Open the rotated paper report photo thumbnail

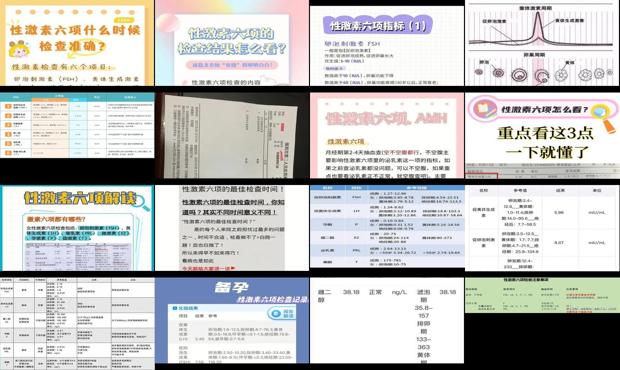pyautogui.click(x=232, y=136)
